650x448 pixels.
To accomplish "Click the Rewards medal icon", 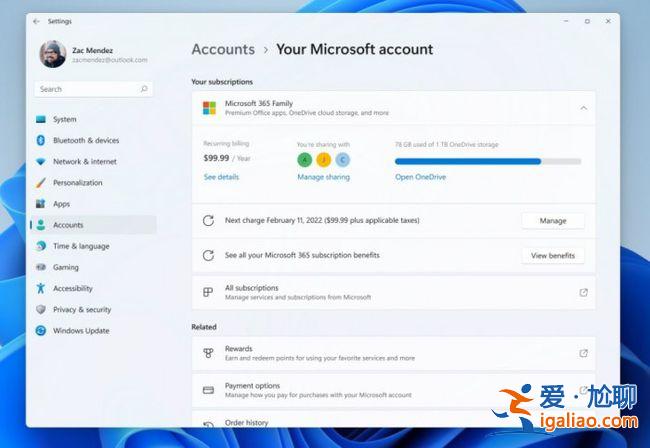I will point(208,353).
